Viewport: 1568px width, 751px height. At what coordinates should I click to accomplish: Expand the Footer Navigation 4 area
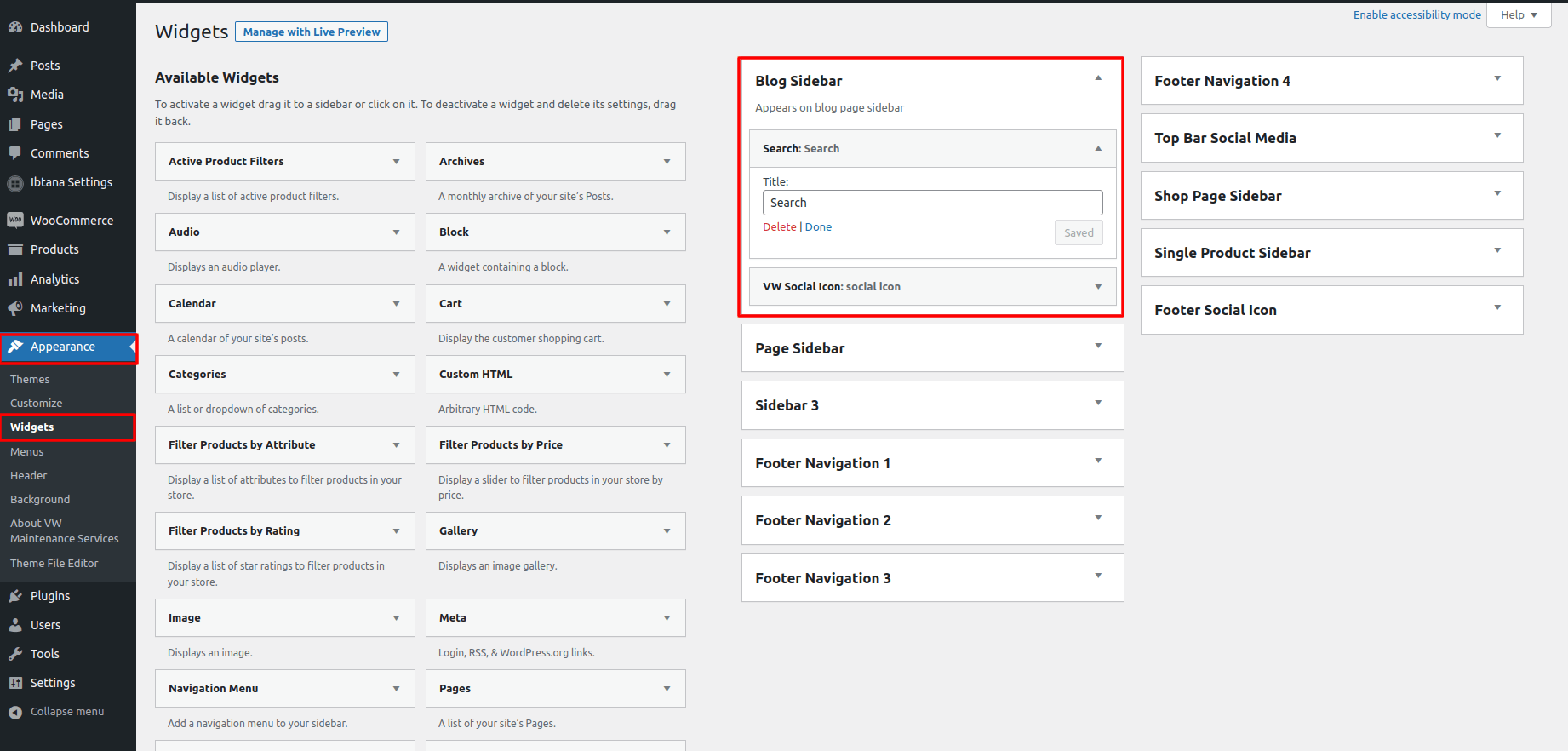pyautogui.click(x=1497, y=79)
